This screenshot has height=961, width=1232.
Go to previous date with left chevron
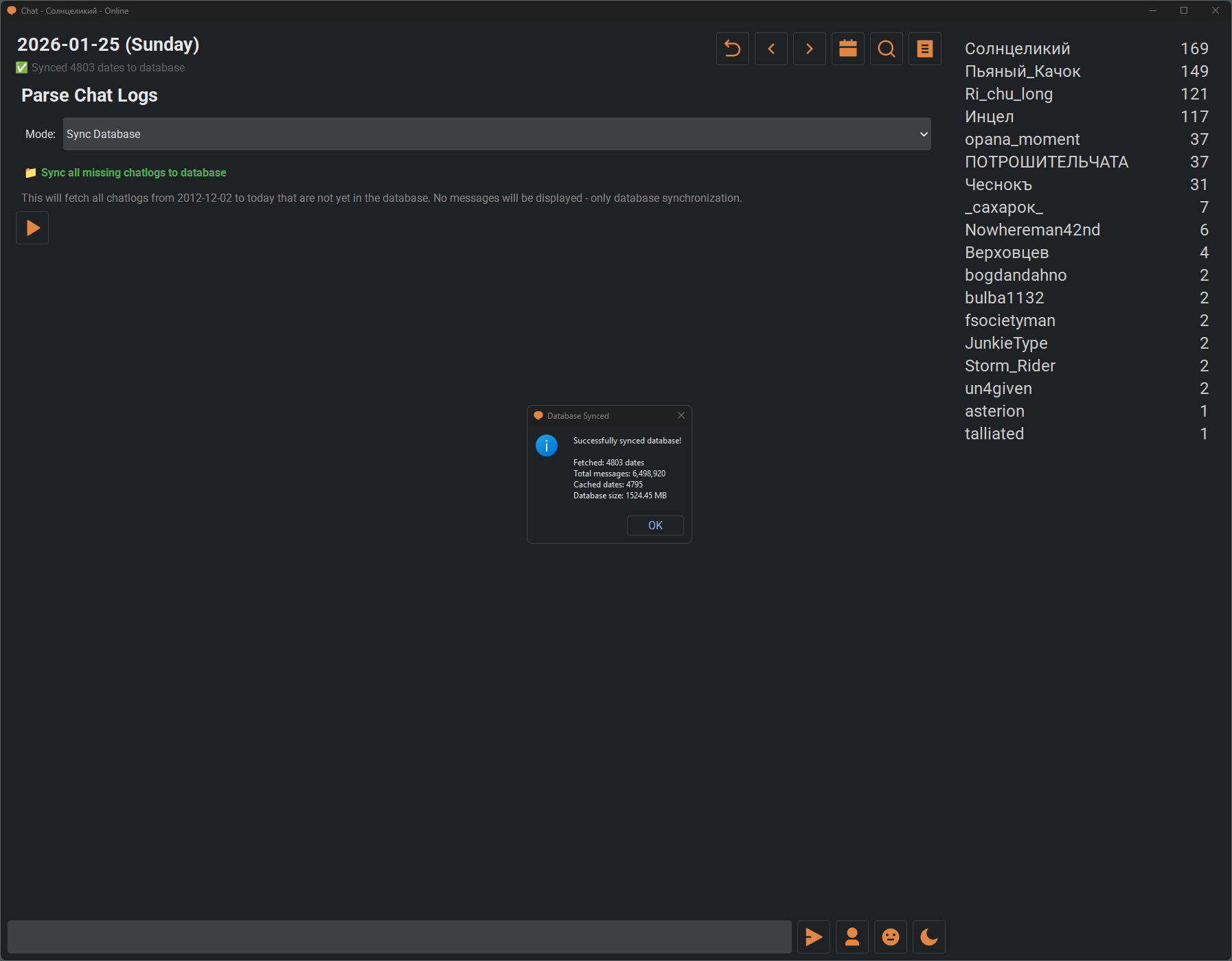pyautogui.click(x=771, y=49)
